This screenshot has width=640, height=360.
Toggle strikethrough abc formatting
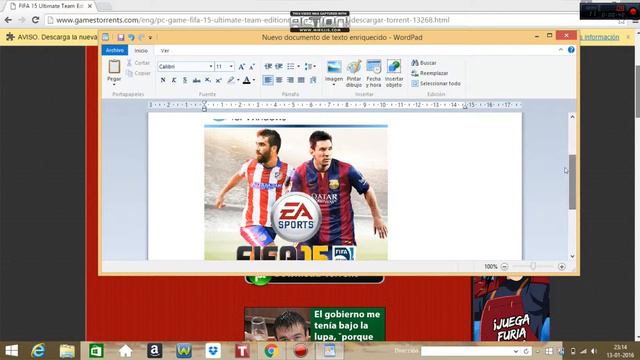(x=196, y=80)
